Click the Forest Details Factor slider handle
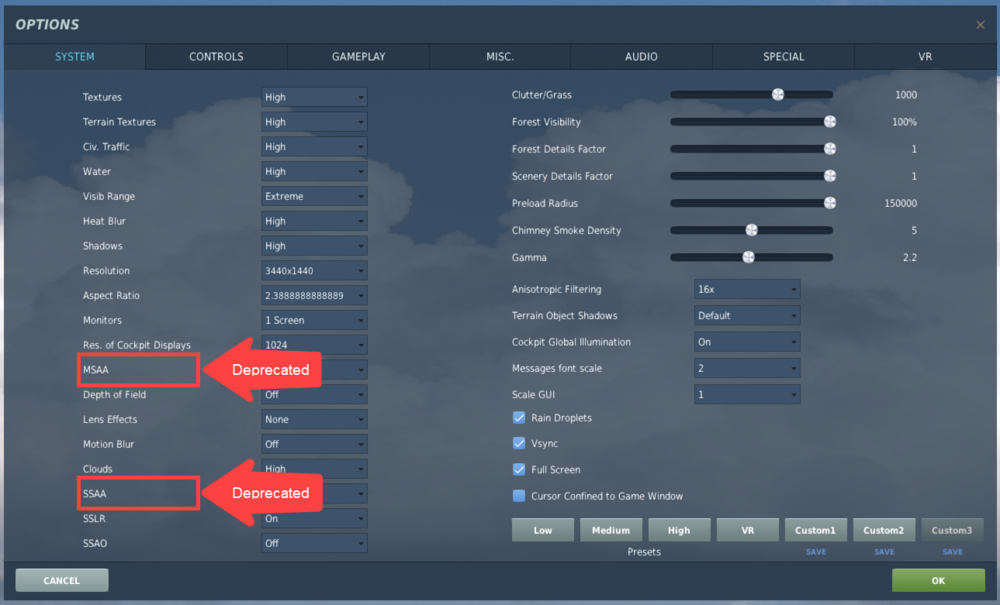 tap(830, 149)
